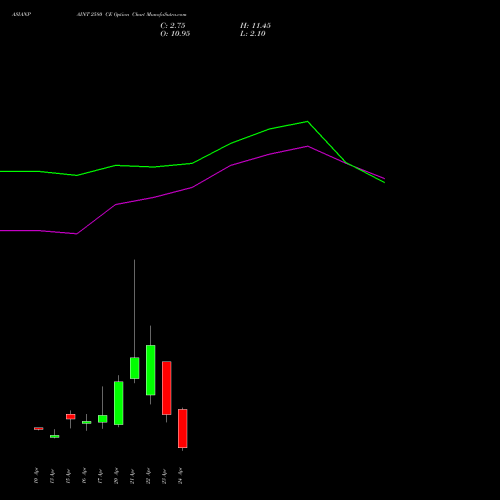This screenshot has height=500, width=500.
Task: Click the '24 Apr' date label
Action: (180, 476)
